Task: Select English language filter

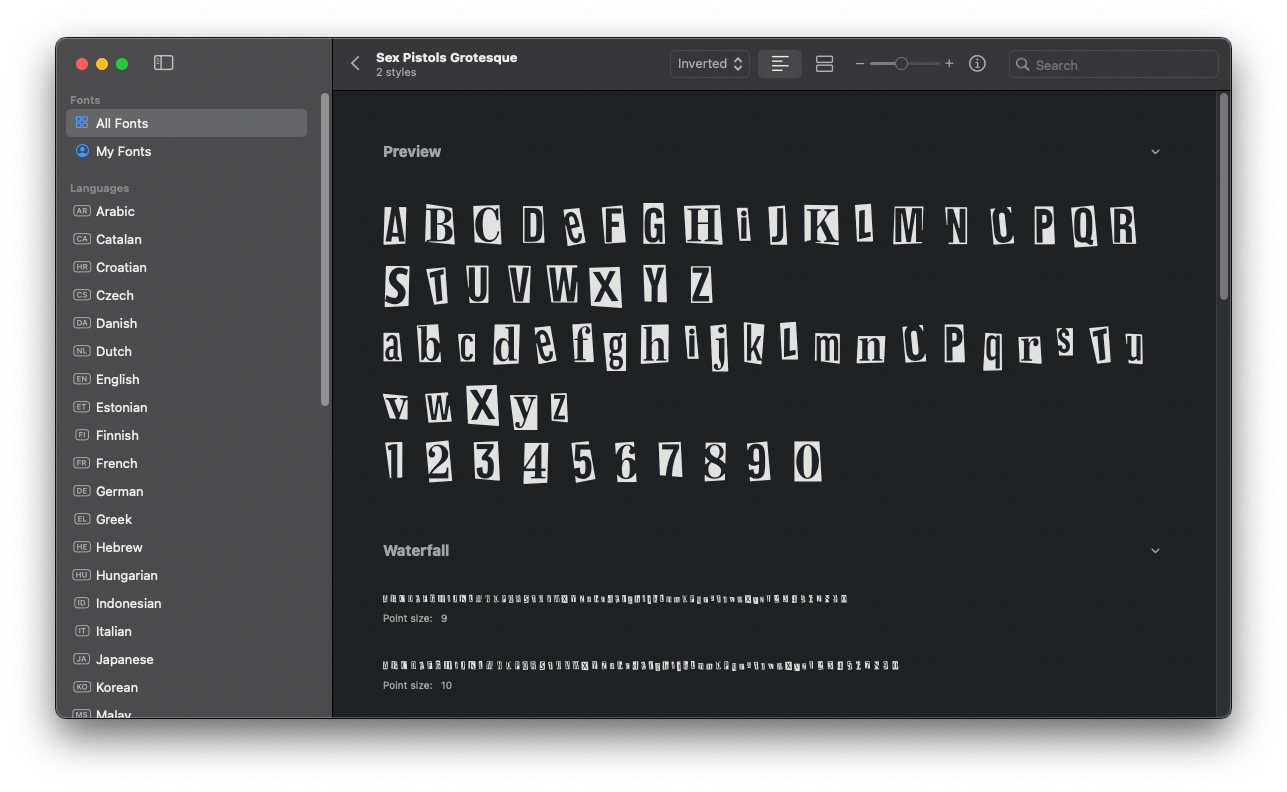Action: (117, 379)
